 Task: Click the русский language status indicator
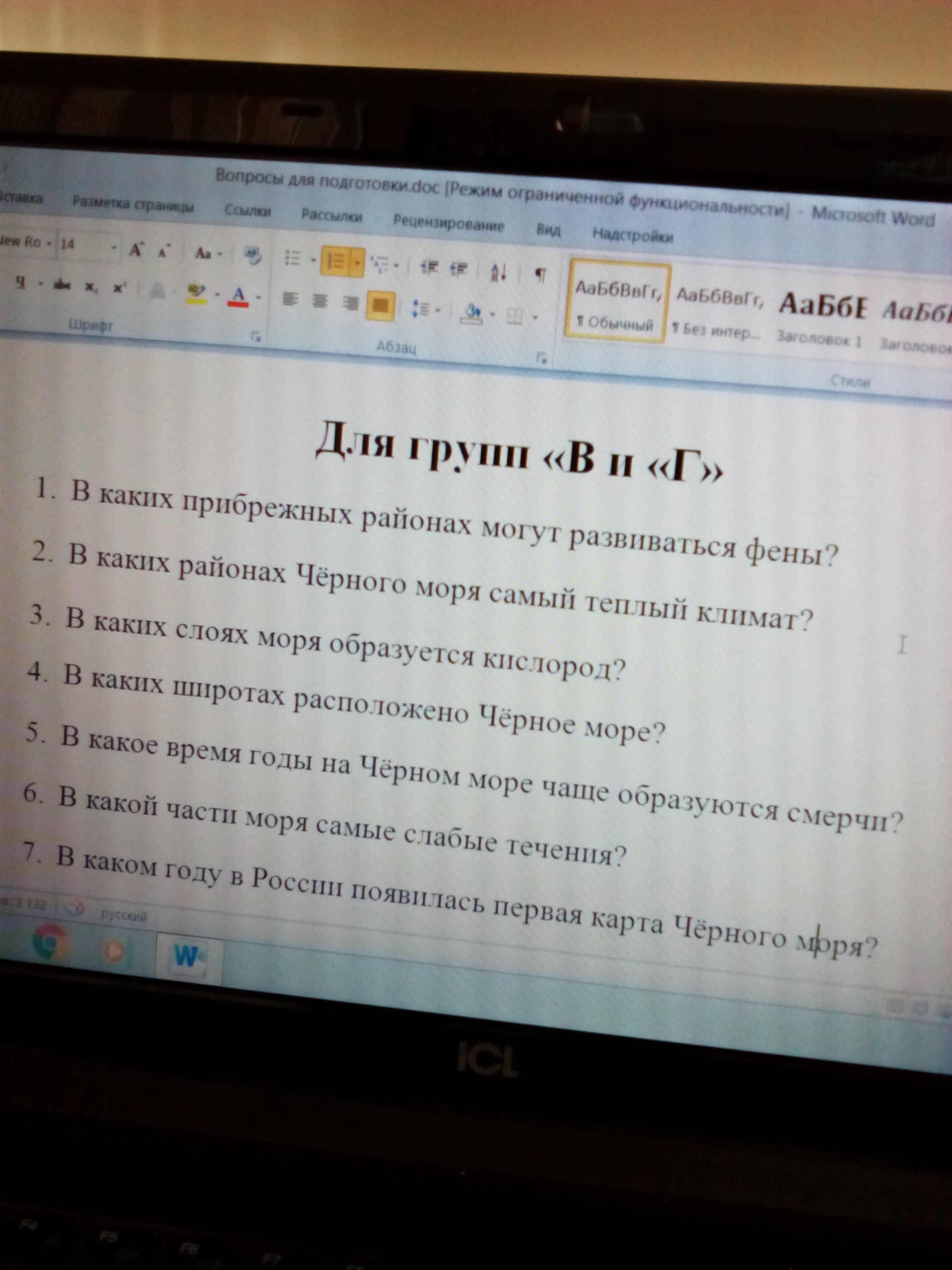pyautogui.click(x=124, y=916)
